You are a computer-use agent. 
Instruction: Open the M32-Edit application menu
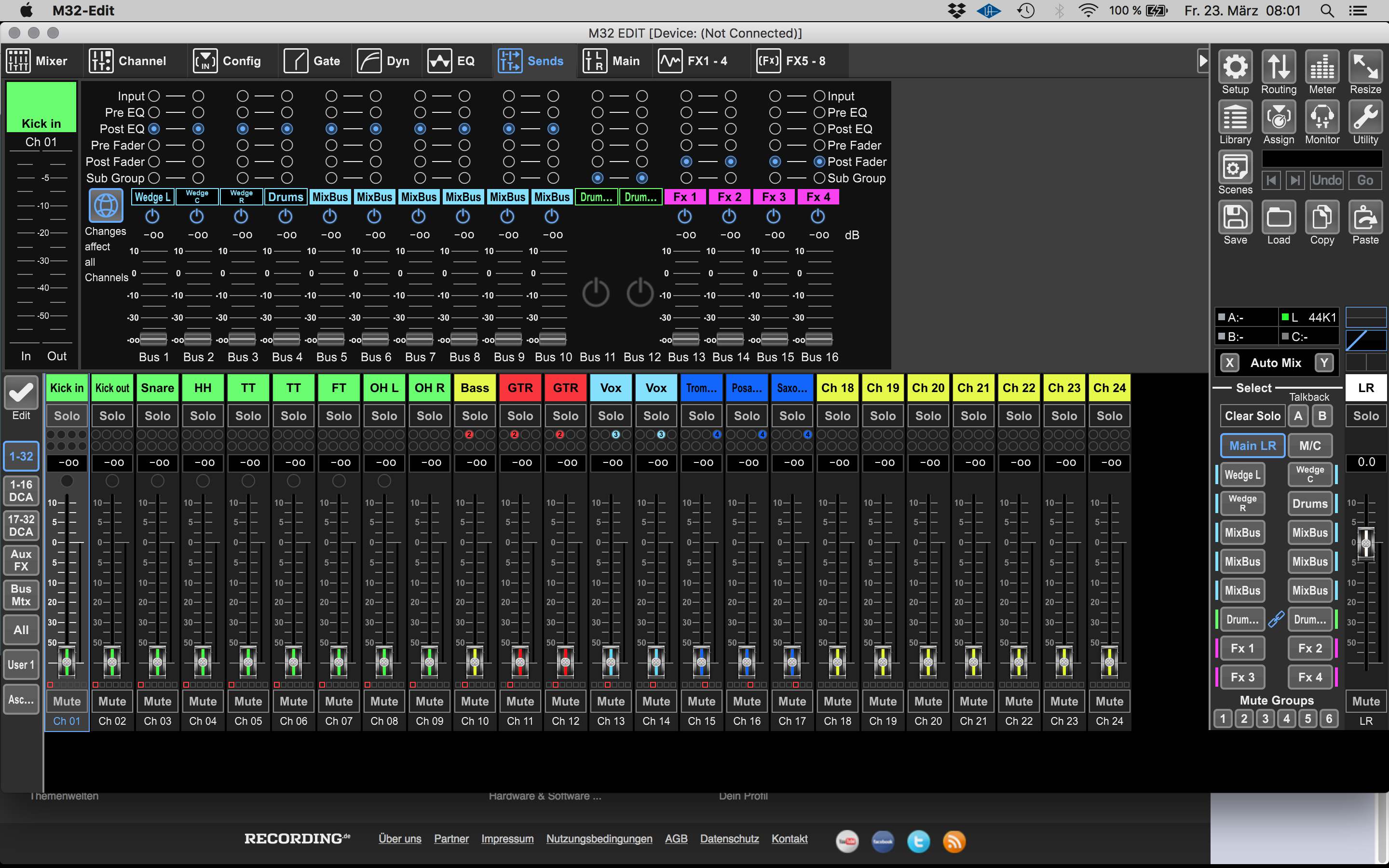point(83,10)
